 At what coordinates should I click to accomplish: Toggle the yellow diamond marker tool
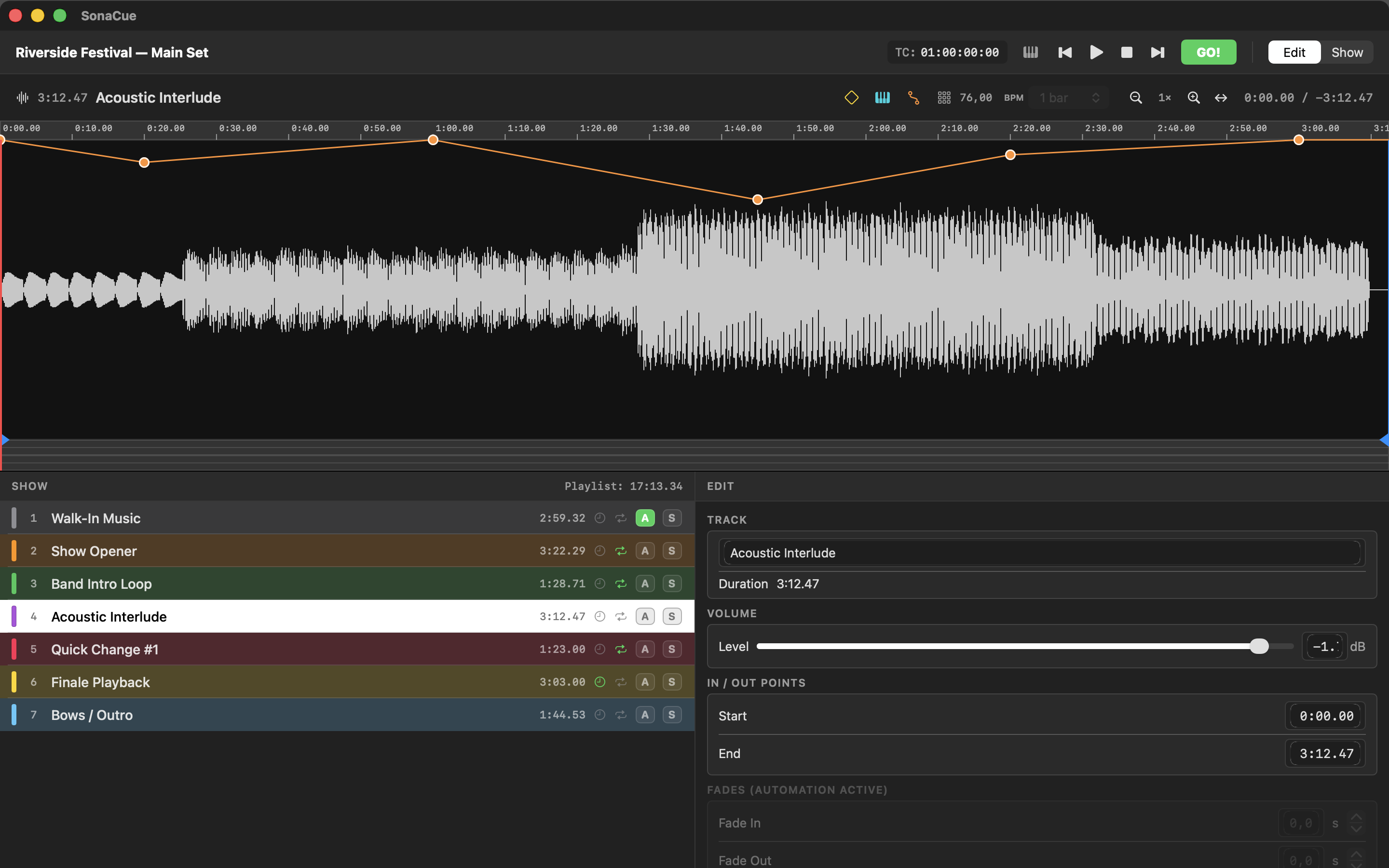(851, 97)
